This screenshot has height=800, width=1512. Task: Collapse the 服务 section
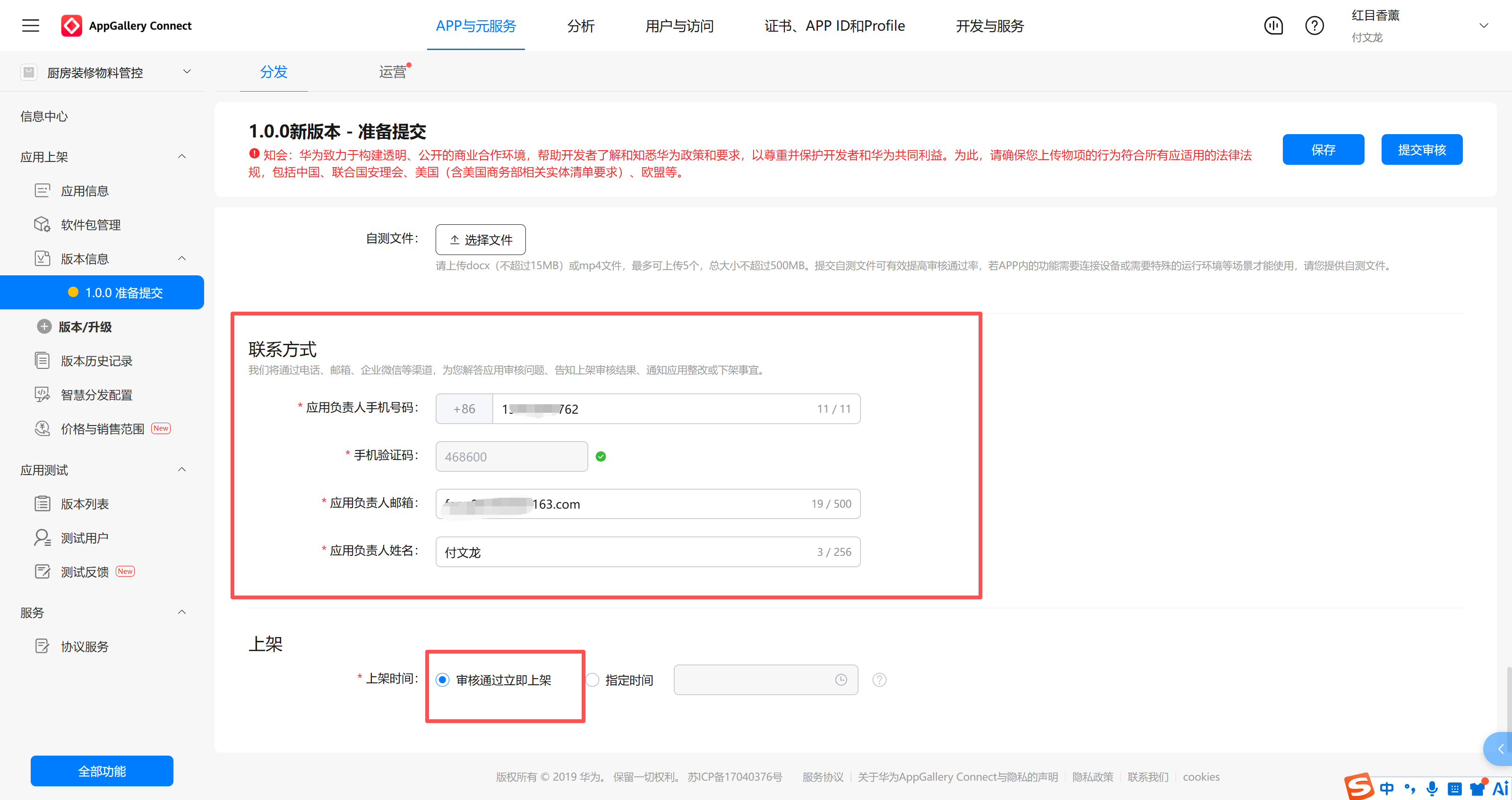tap(182, 612)
